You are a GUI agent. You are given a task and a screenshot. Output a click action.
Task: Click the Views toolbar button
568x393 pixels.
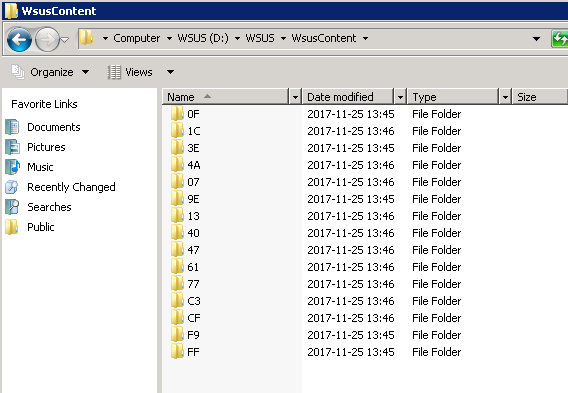139,72
